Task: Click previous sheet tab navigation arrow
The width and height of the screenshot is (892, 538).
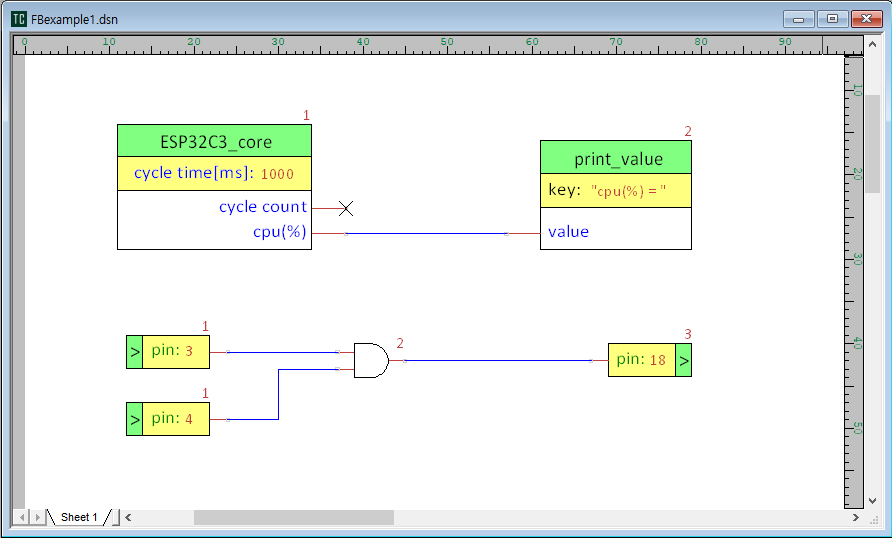Action: tap(22, 517)
